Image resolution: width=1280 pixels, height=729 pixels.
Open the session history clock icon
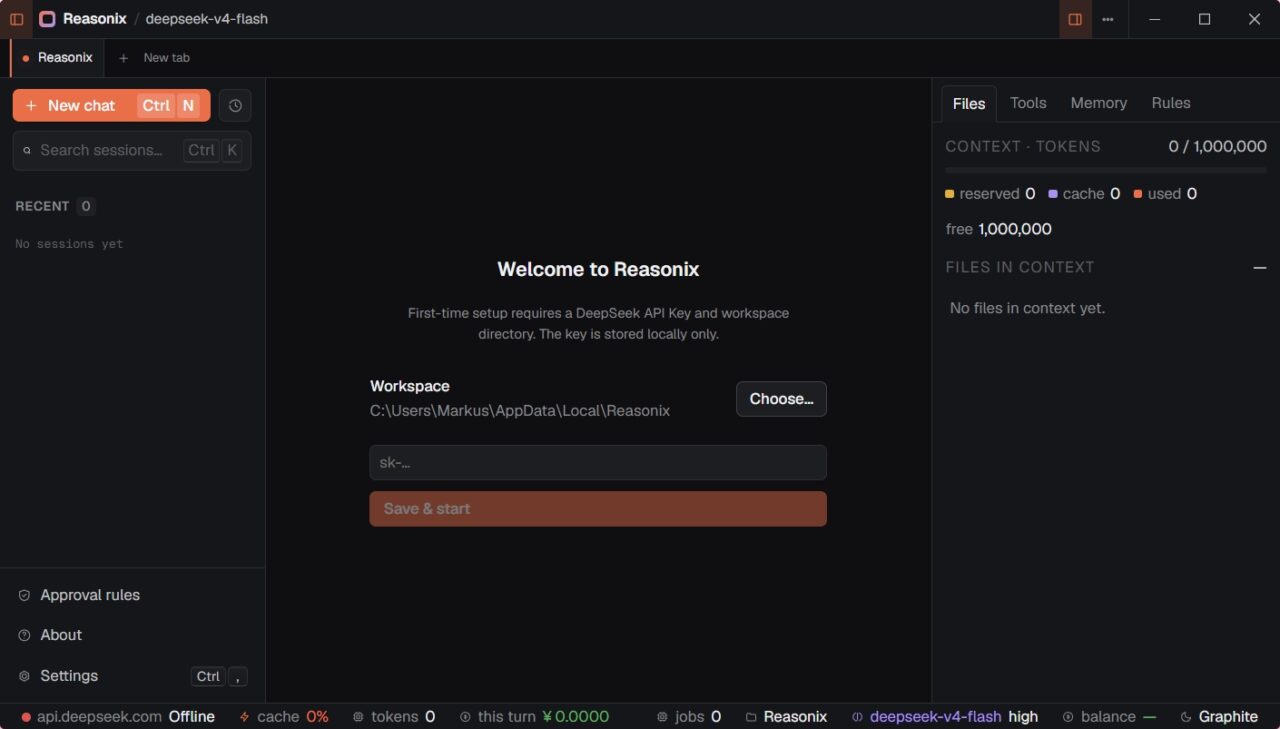235,105
